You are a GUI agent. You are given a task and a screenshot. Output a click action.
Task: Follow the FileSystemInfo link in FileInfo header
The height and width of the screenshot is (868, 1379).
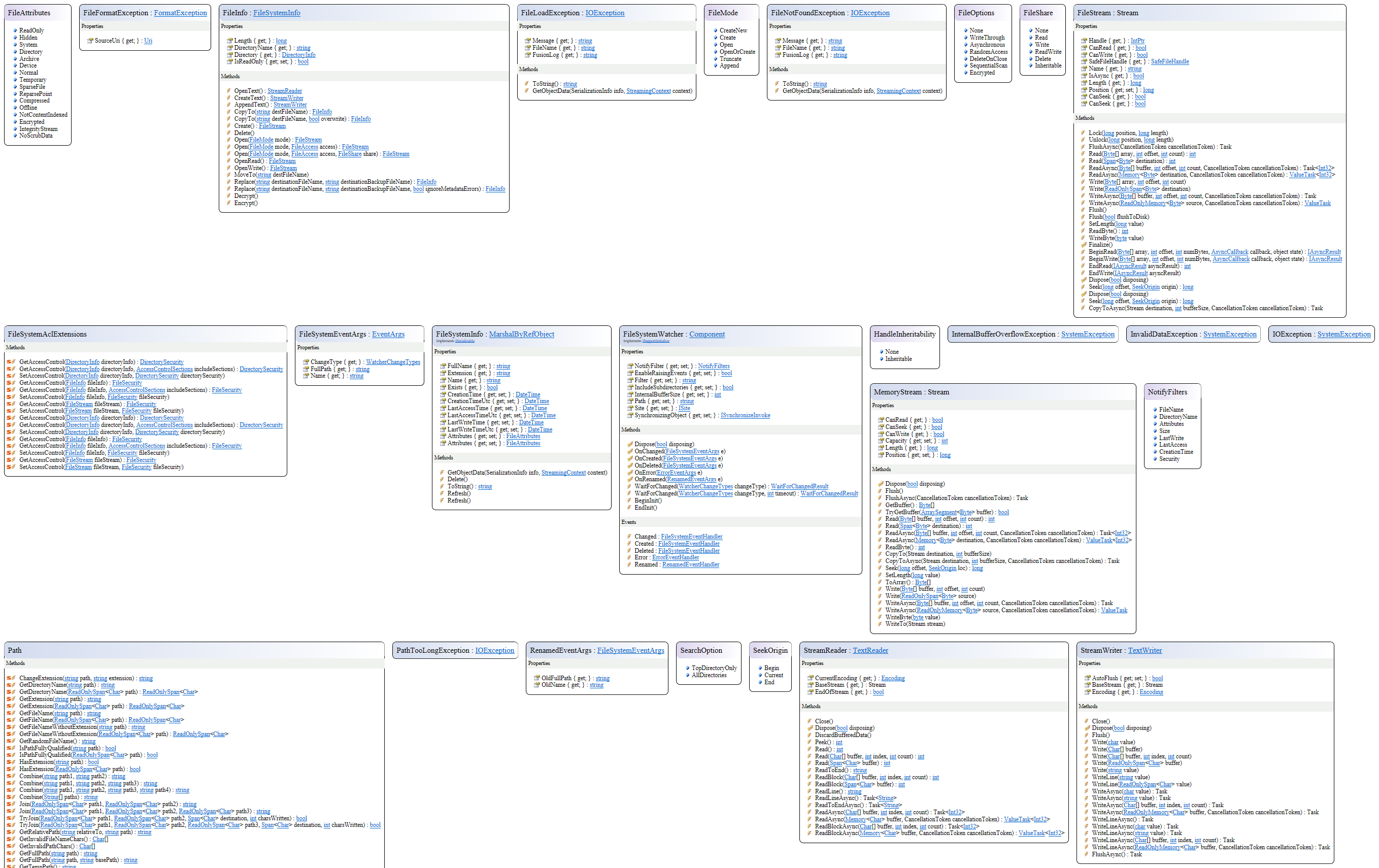point(277,13)
